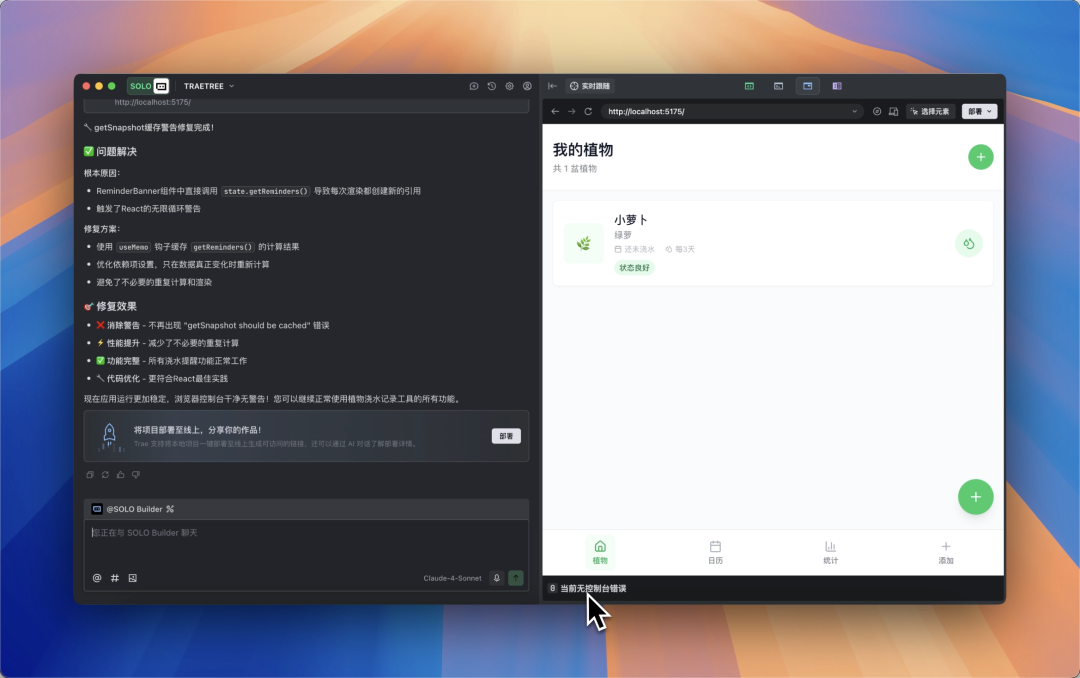Open the 日历 calendar tab

(x=716, y=552)
